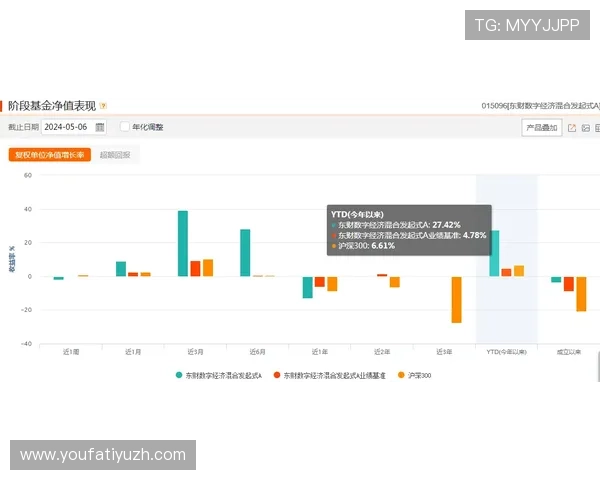Viewport: 600px width, 480px height.
Task: Click the help icon beside 阶段基金净值表现
Action: pos(103,106)
